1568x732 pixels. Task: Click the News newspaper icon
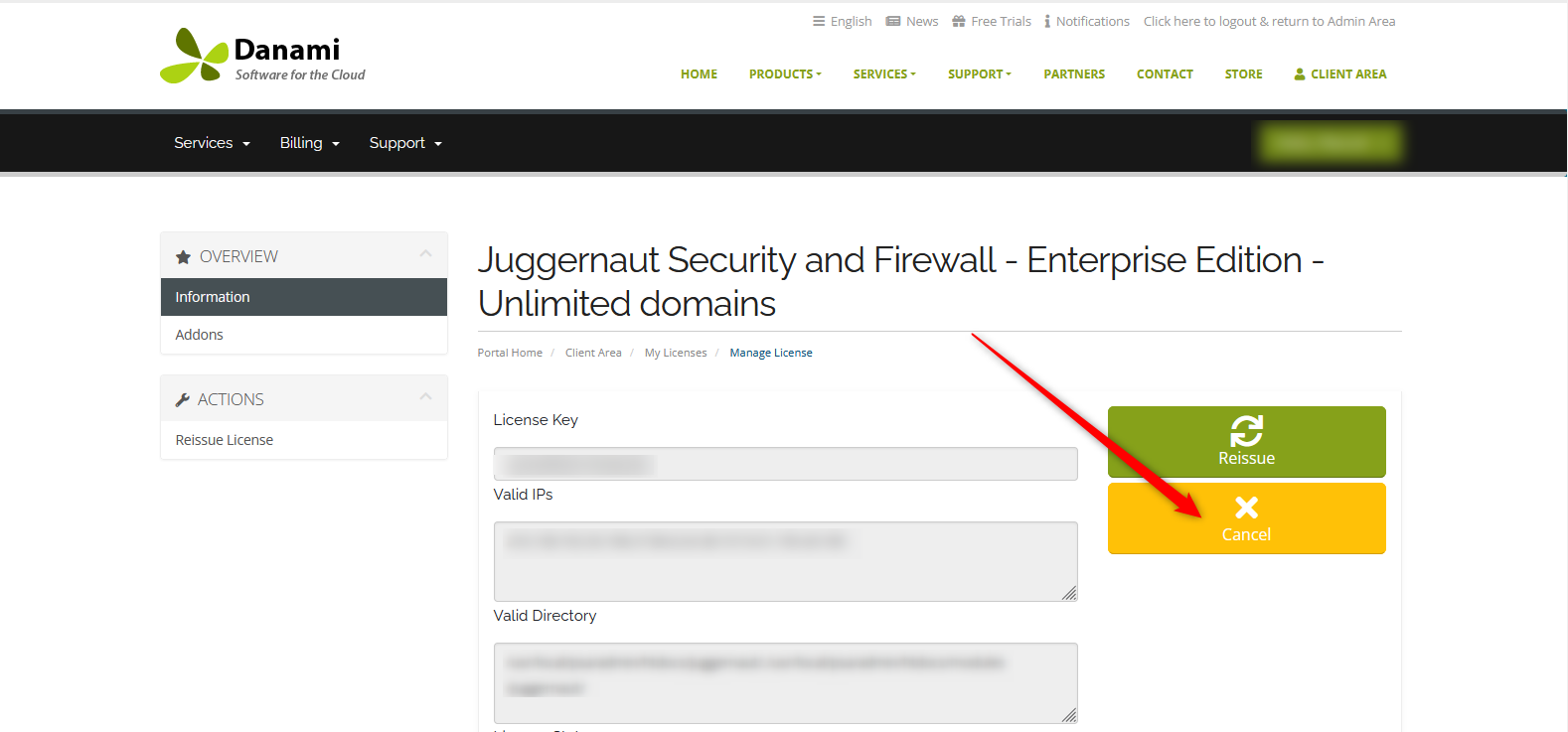tap(893, 21)
